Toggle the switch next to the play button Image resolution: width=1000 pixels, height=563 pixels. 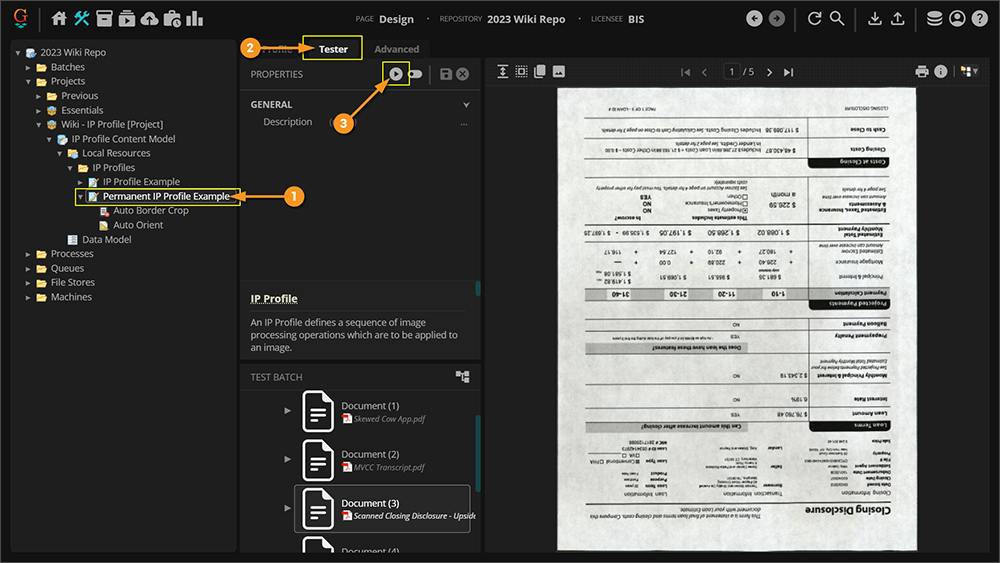416,74
